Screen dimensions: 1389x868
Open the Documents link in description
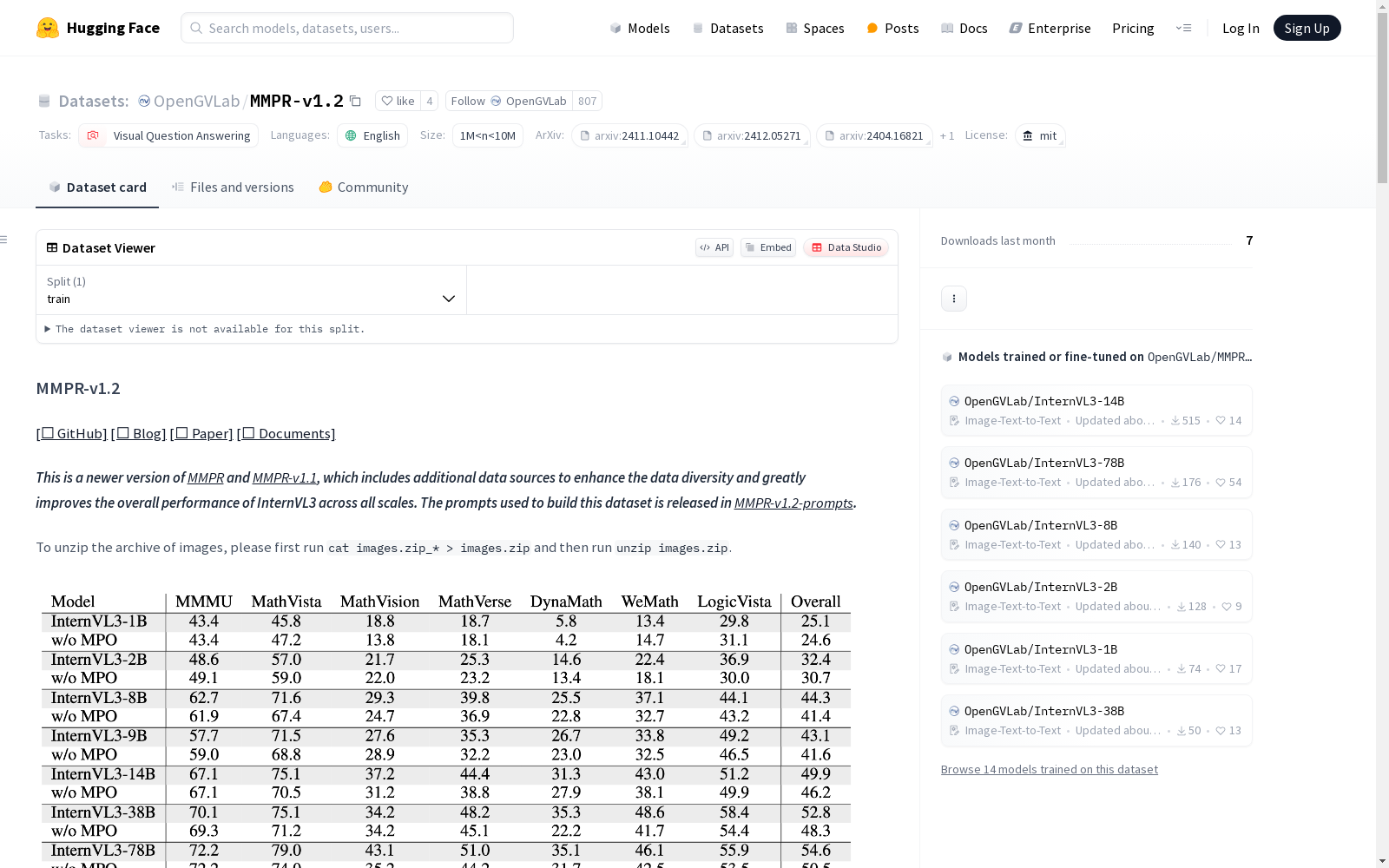286,433
